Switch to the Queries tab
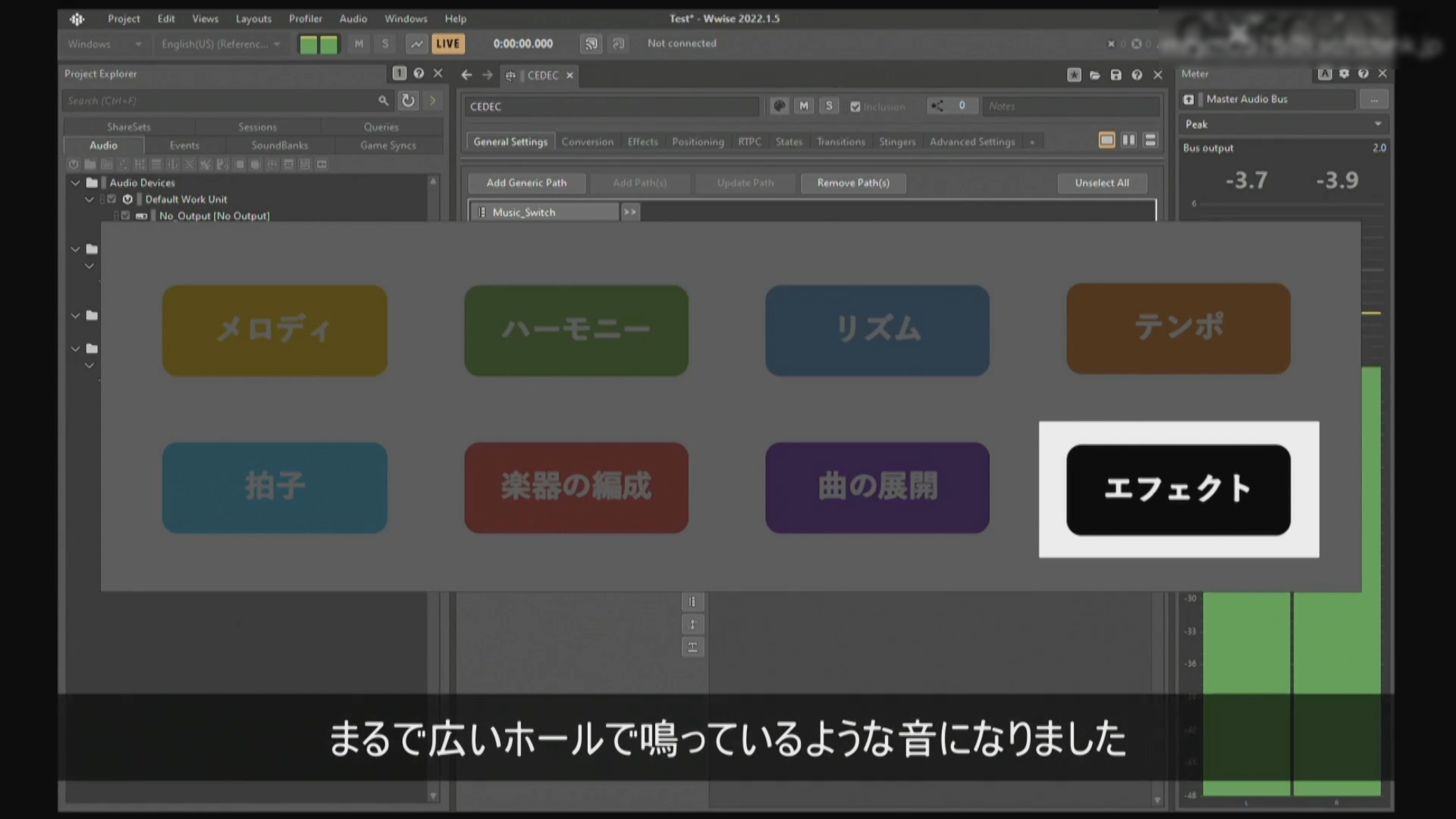The width and height of the screenshot is (1456, 819). 381,127
